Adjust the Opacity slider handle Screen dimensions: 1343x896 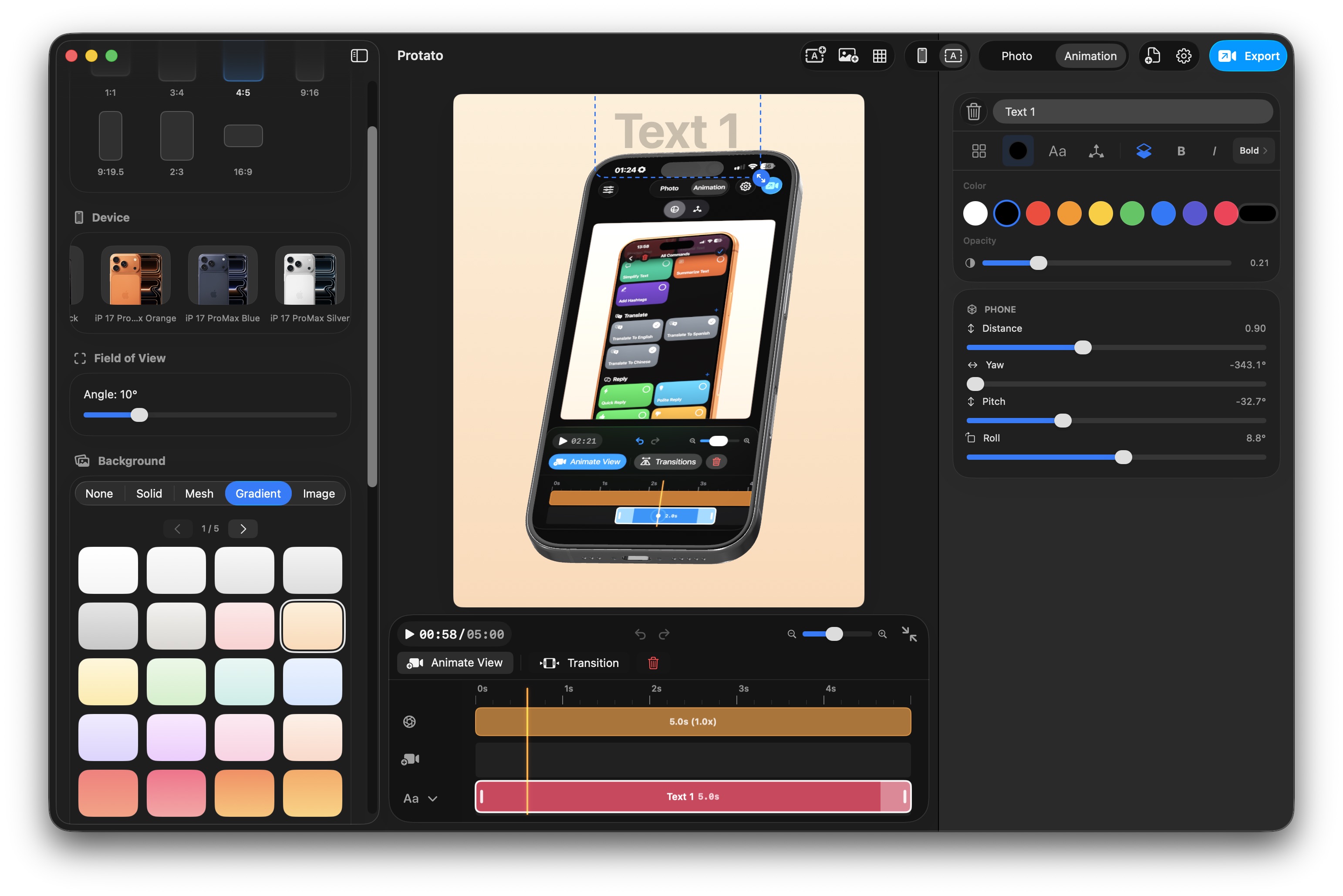click(1039, 263)
